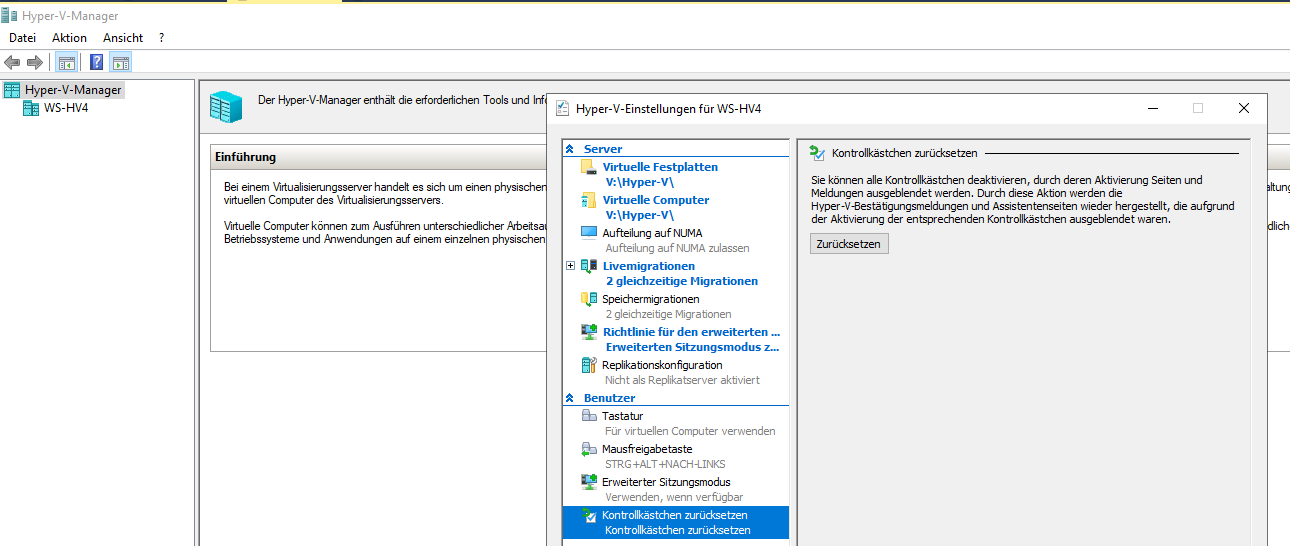This screenshot has width=1290, height=546.
Task: Click the Richtlinie für den erweiterten Sitzungsmodus icon
Action: coord(588,332)
